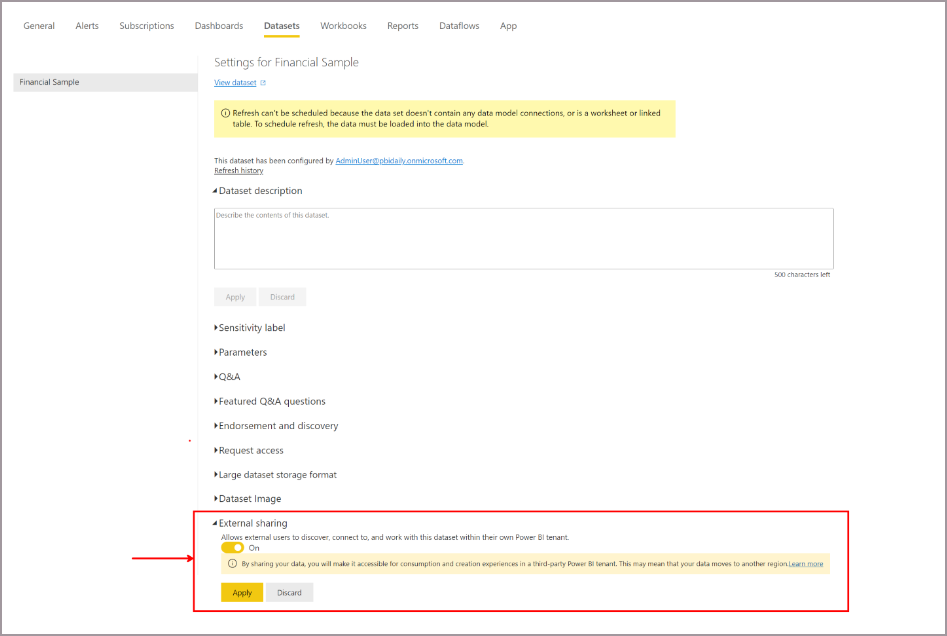Click the 500 characters left counter text
The image size is (947, 636).
(x=802, y=274)
